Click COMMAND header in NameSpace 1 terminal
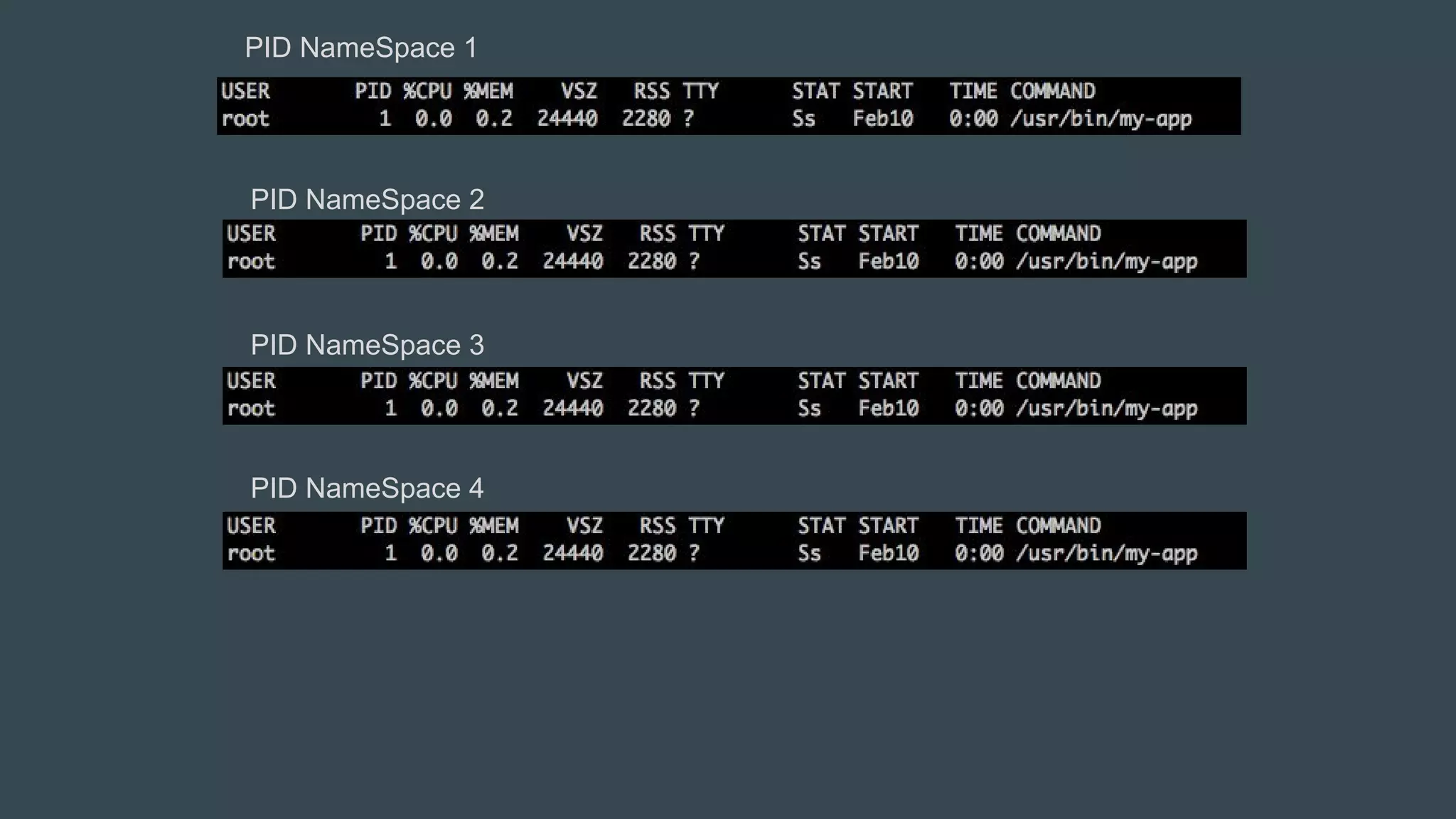 point(1053,91)
